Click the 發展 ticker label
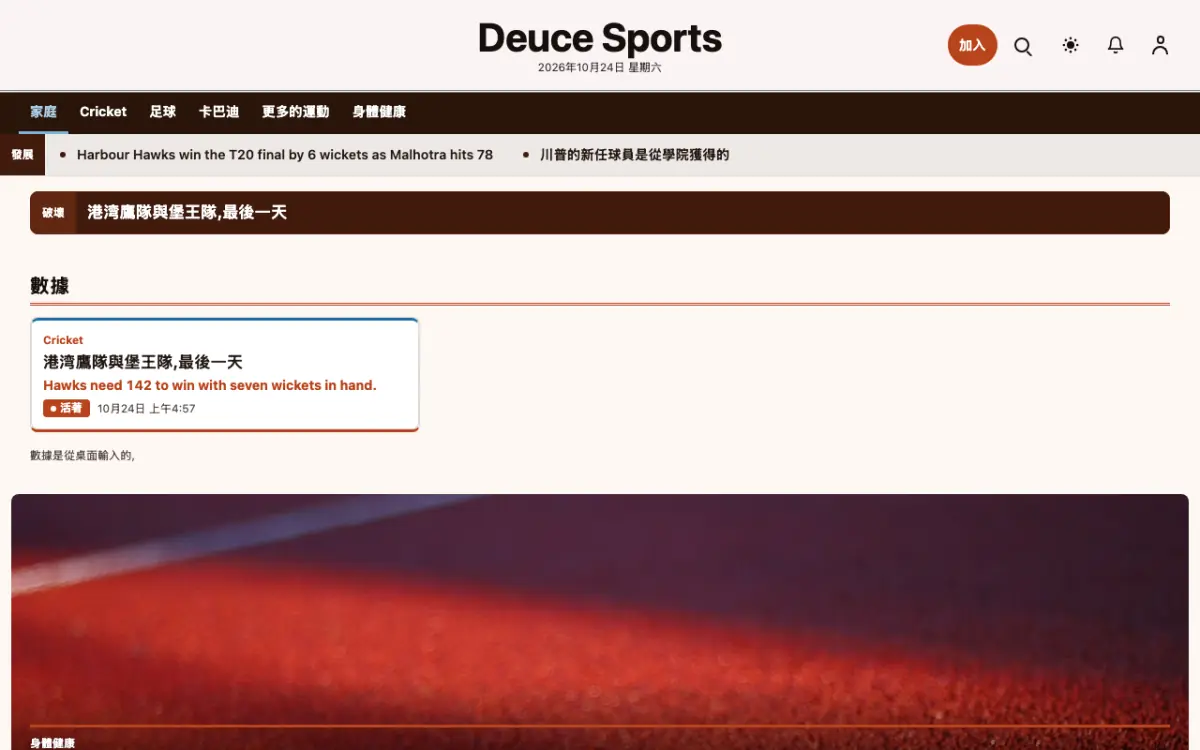This screenshot has height=750, width=1200. coord(22,155)
